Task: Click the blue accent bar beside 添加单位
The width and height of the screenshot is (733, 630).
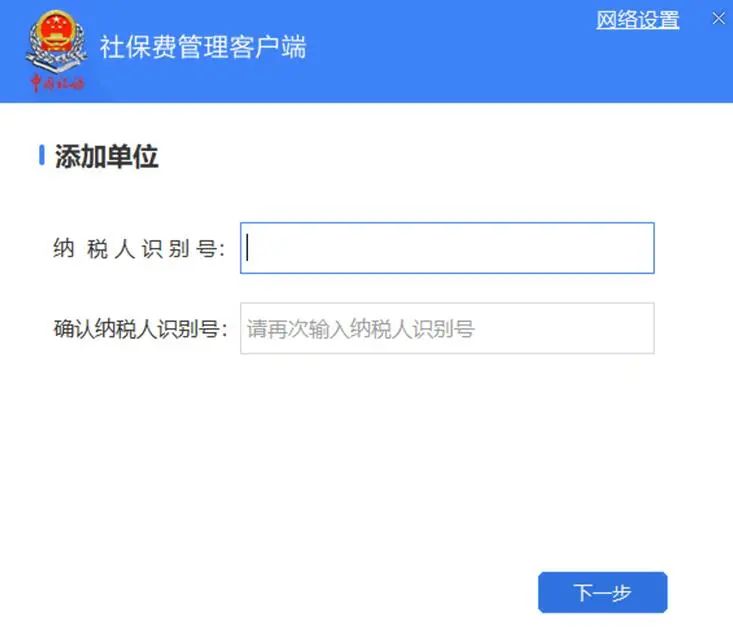Action: click(42, 155)
